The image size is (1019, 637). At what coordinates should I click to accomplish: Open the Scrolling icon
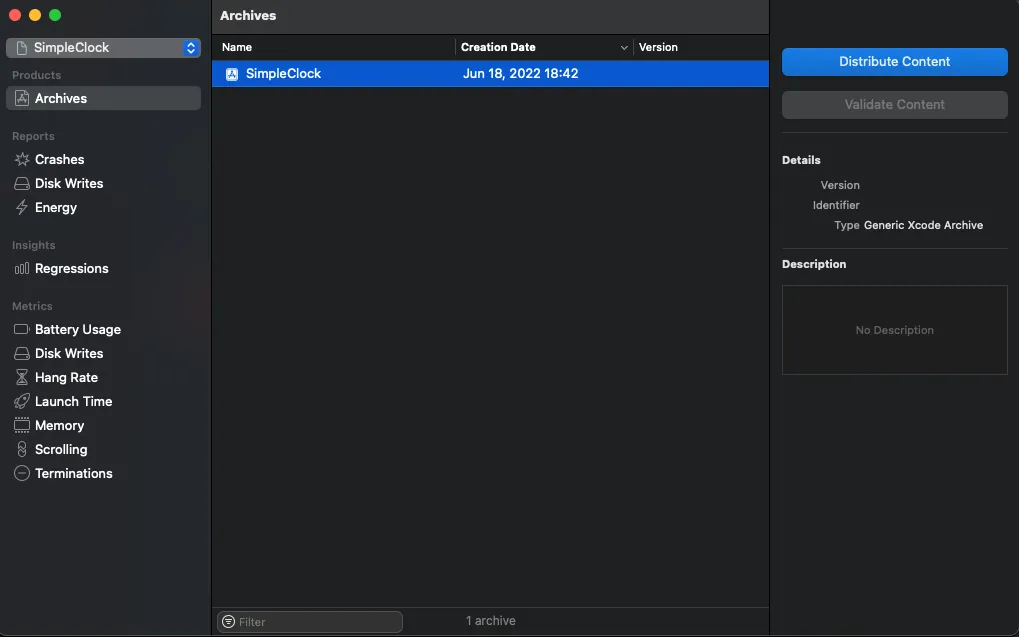[22, 450]
